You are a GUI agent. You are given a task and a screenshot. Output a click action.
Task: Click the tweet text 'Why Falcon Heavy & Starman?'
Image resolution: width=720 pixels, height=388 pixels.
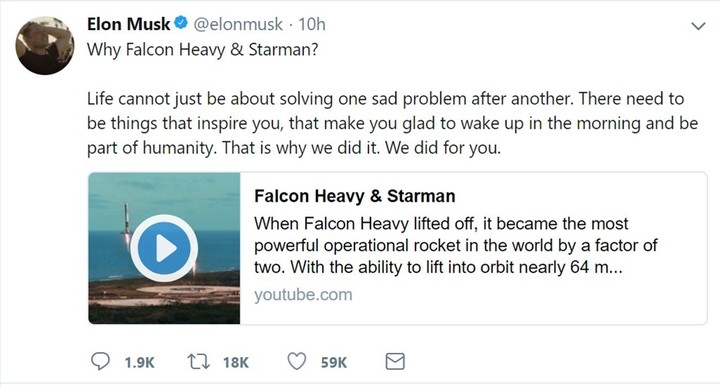202,50
